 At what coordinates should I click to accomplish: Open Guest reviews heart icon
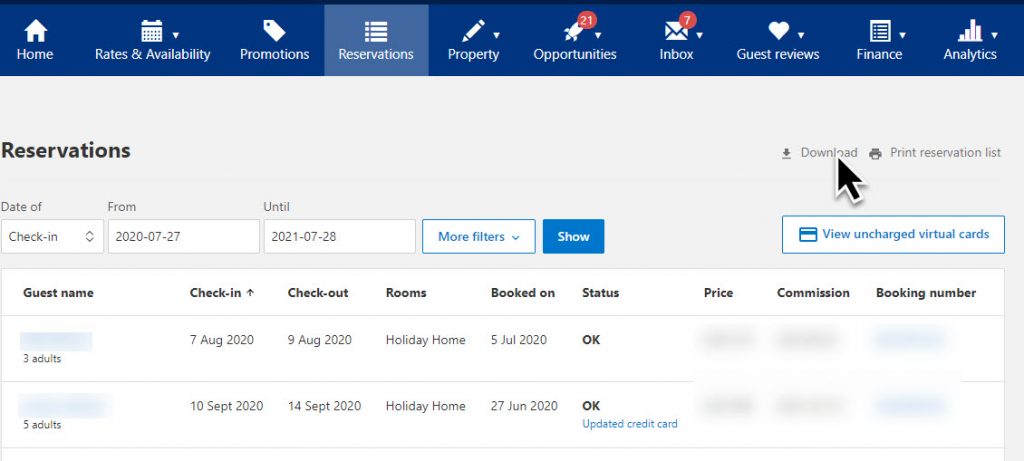pos(778,31)
